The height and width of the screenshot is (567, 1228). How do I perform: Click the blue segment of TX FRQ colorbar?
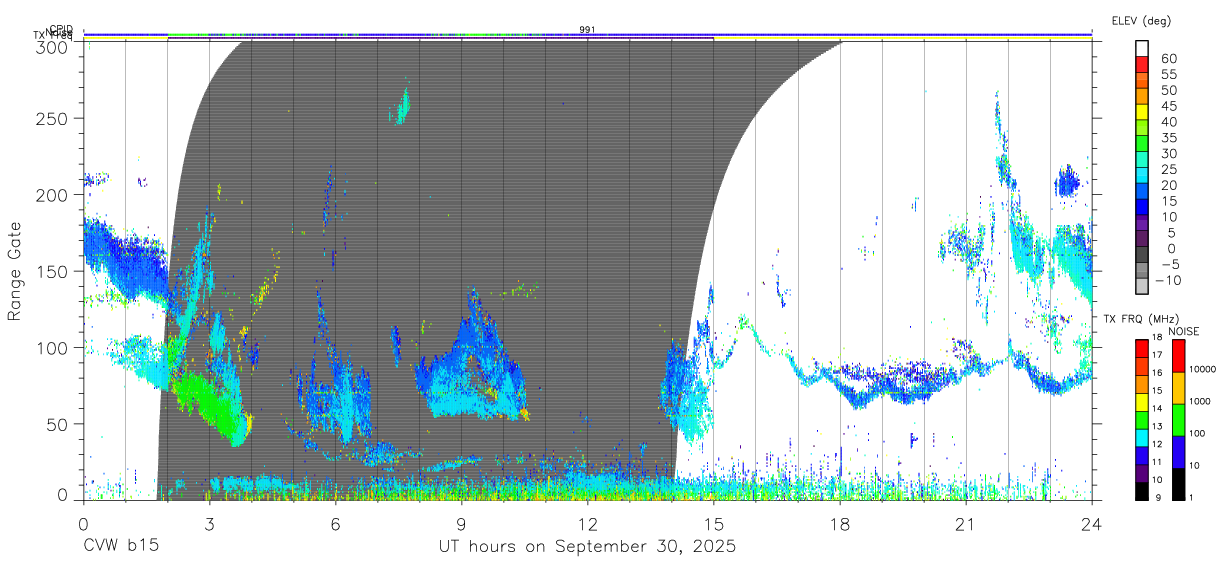click(x=1142, y=455)
